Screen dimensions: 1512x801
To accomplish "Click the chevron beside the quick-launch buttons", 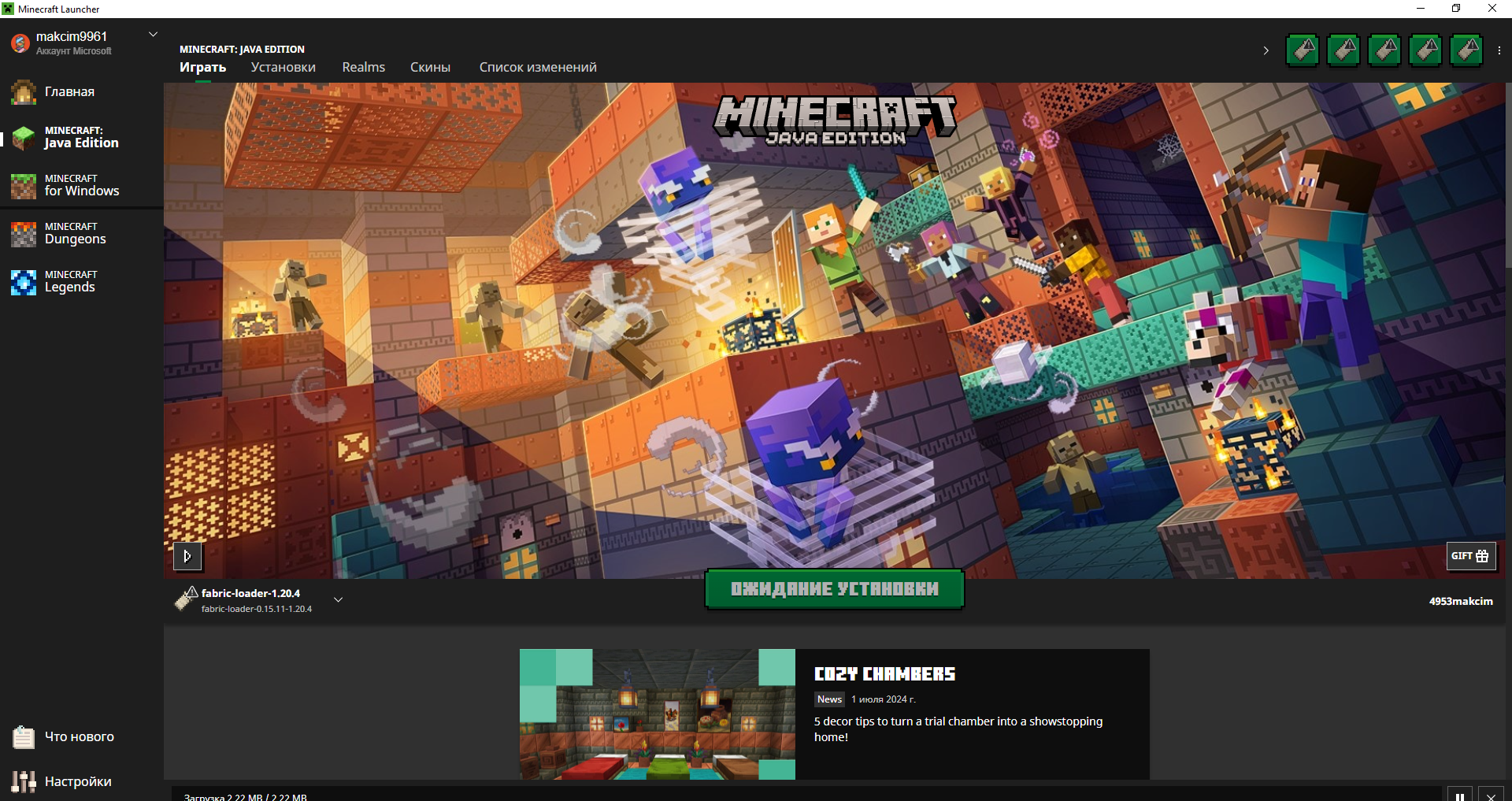I will [x=1266, y=50].
